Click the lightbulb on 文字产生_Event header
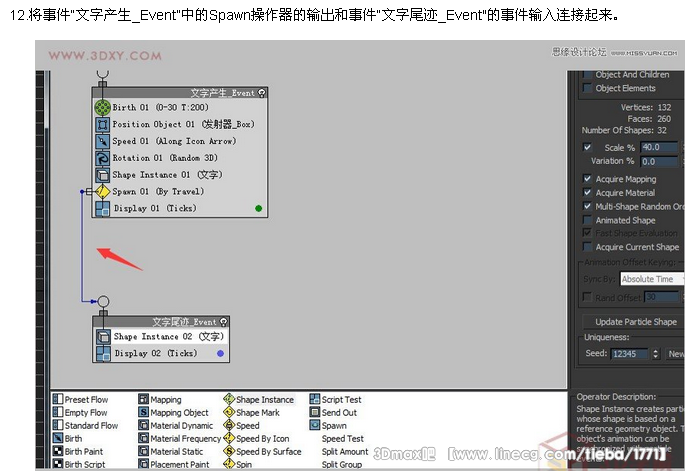Image resolution: width=695 pixels, height=471 pixels. [x=262, y=93]
